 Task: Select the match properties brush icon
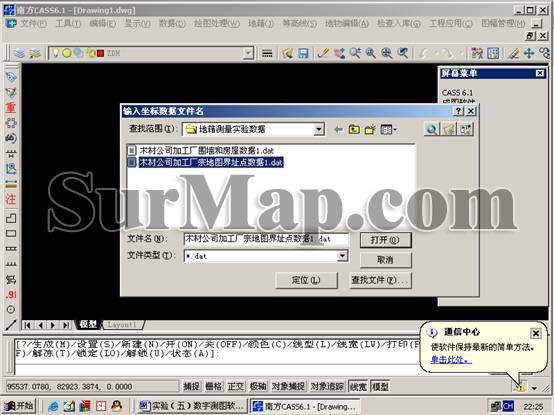click(x=323, y=53)
